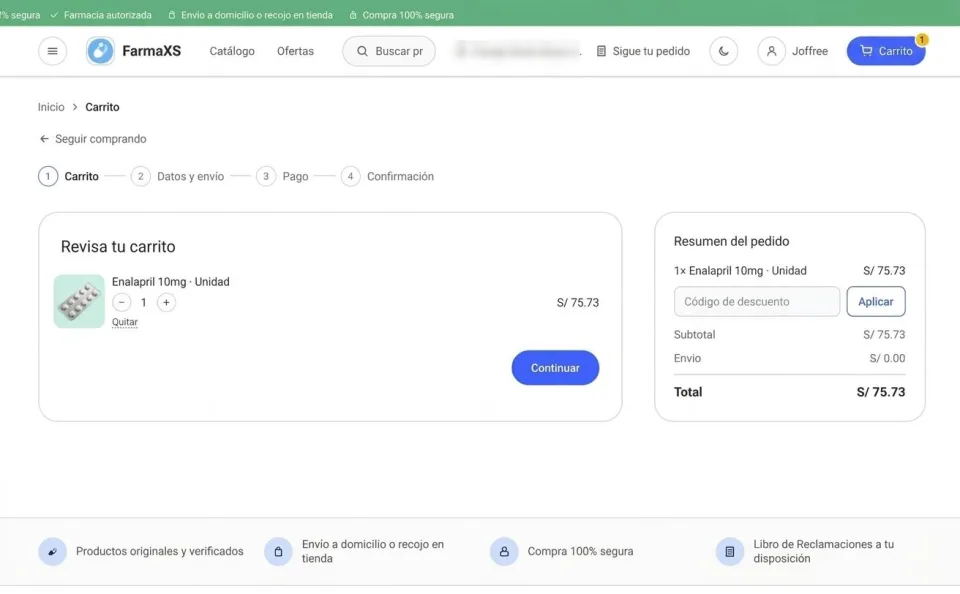This screenshot has width=960, height=594.
Task: Select step 2 Datos y envío
Action: point(178,176)
